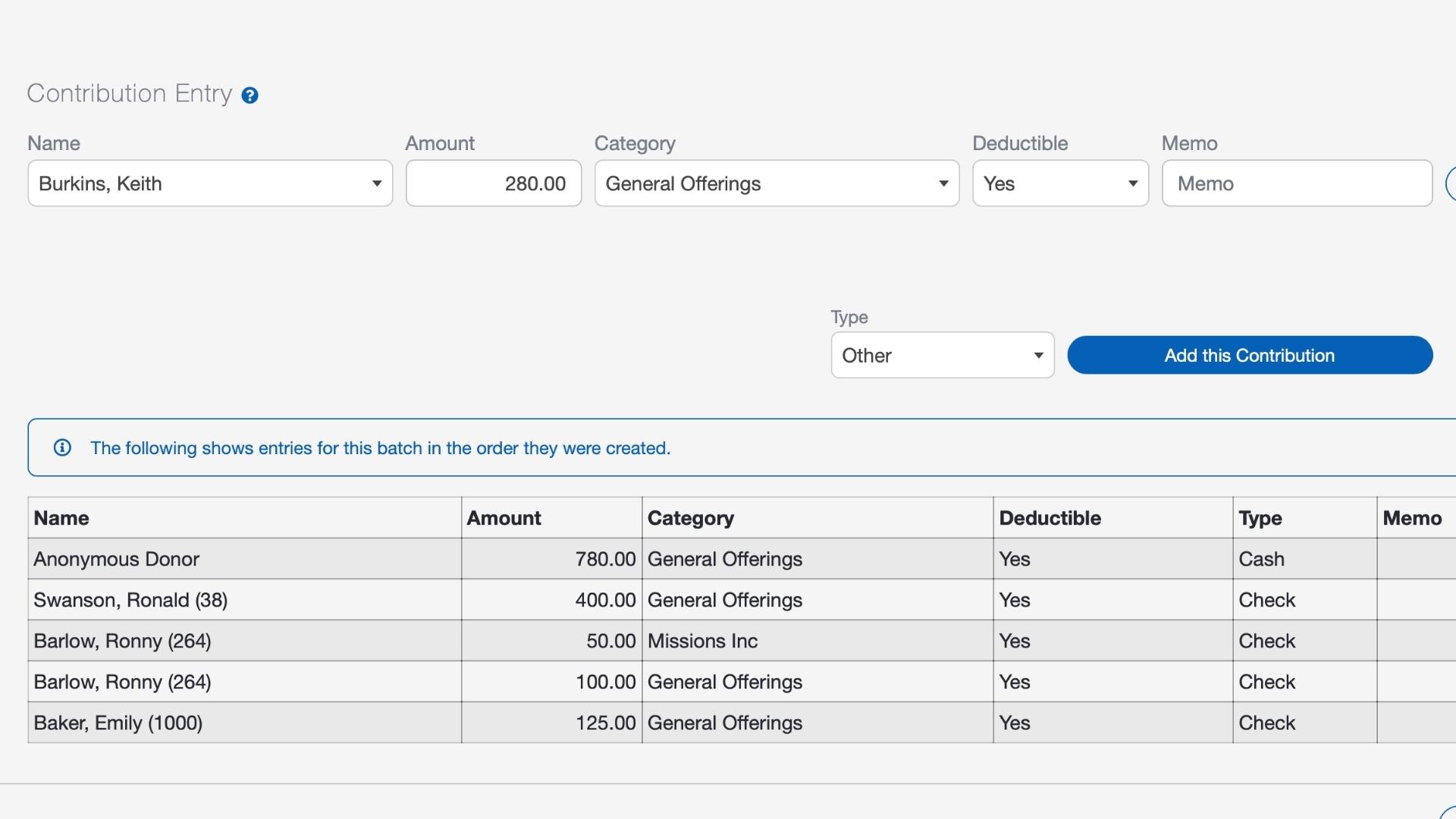
Task: Click Yes deductible in Baker, Emily row
Action: (1112, 723)
